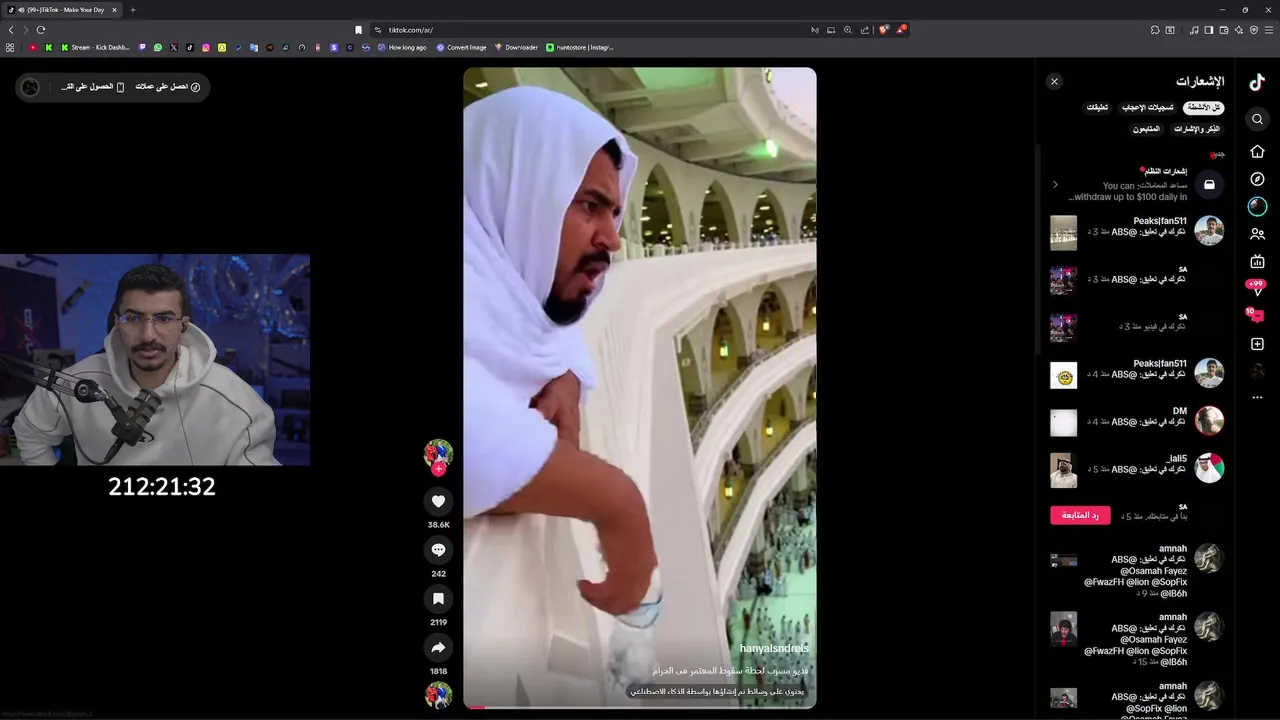
Task: Open video comments via speech bubble icon
Action: click(438, 550)
